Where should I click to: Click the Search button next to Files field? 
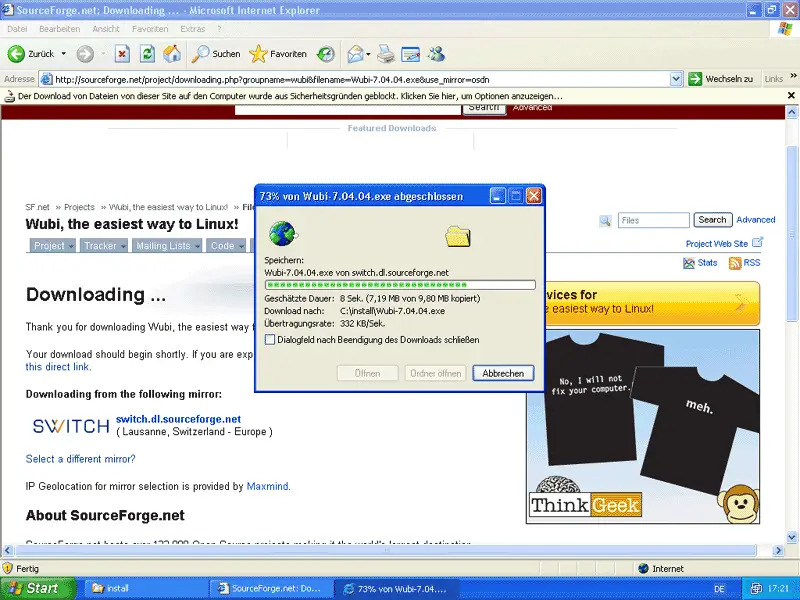[x=712, y=220]
